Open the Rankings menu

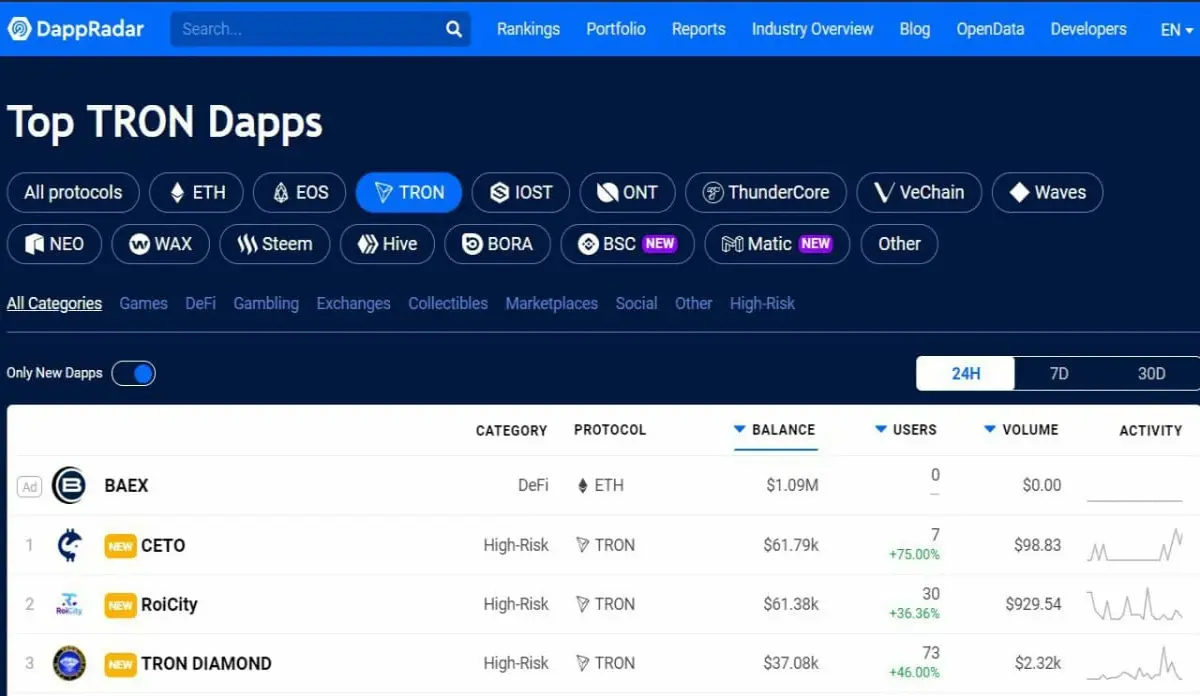528,29
